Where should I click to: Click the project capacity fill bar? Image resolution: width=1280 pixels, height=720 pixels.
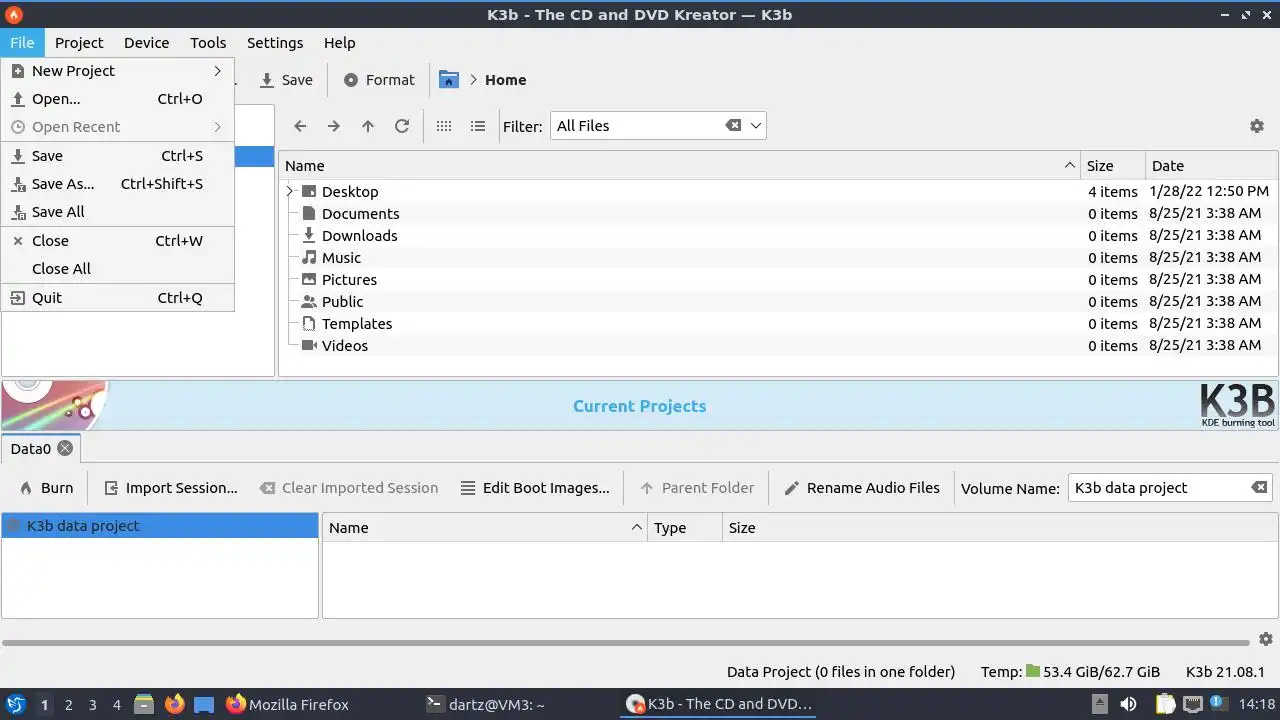tap(625, 643)
